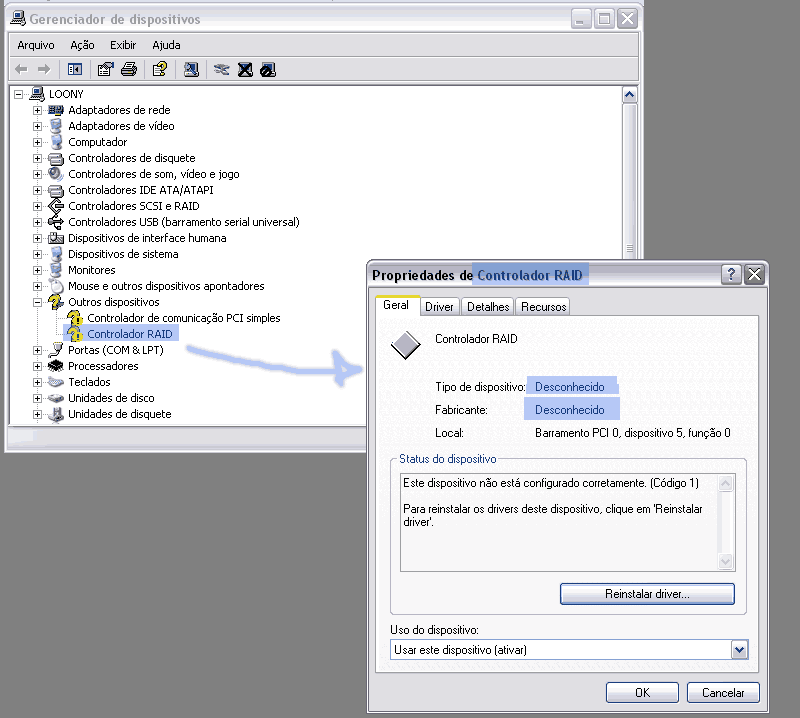Open the Arquivo menu

click(x=36, y=45)
